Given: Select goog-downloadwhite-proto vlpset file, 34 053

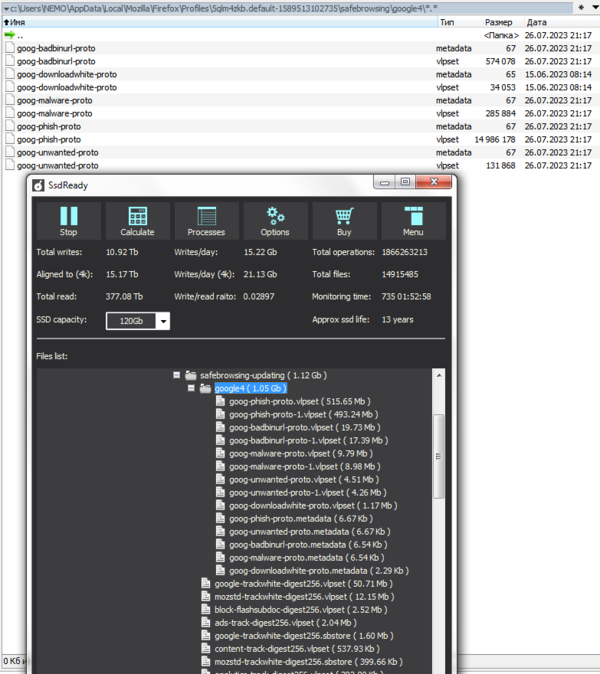Looking at the screenshot, I should tap(299, 87).
